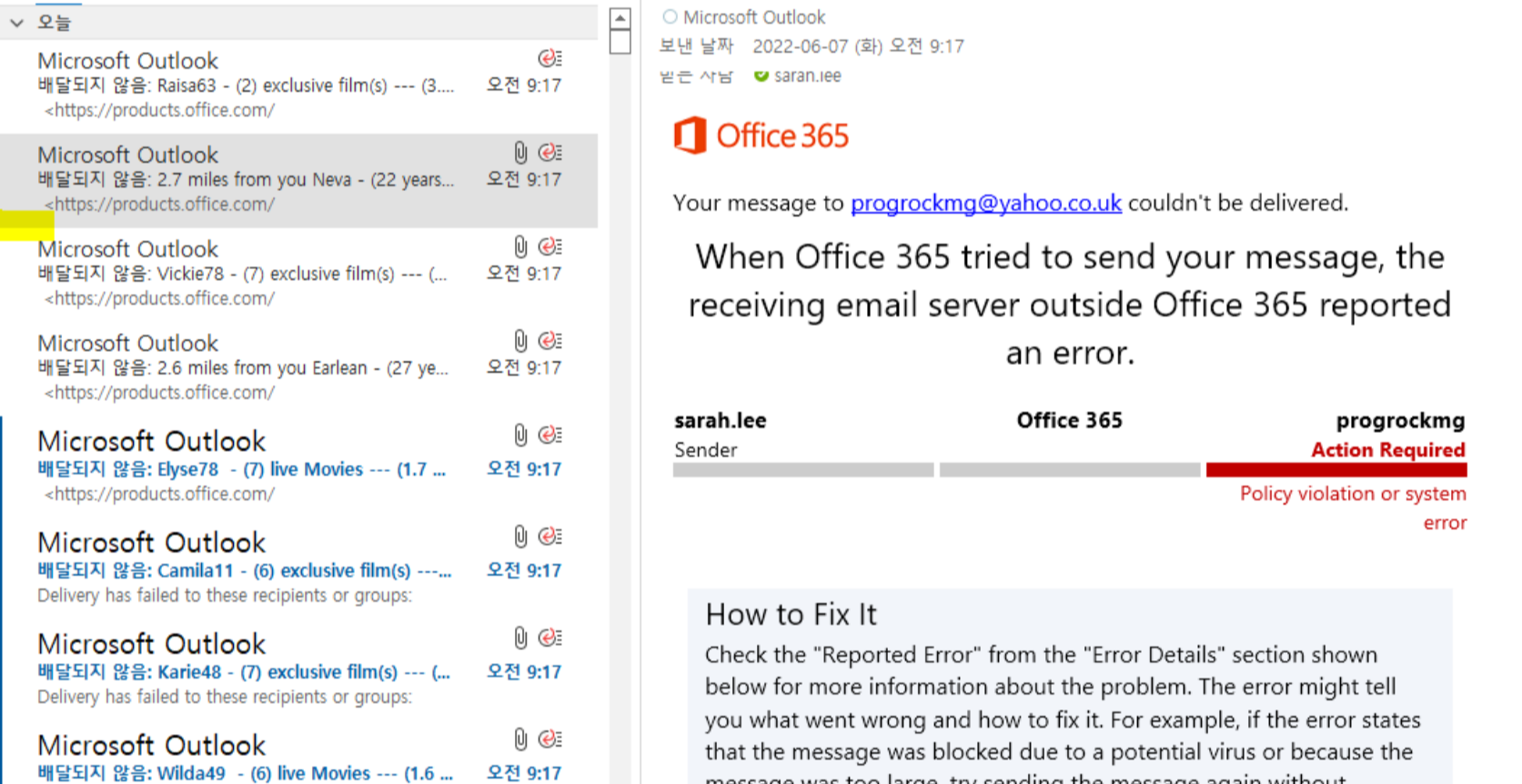Click the saran.lee recipient name
This screenshot has height=784, width=1522.
[x=808, y=75]
